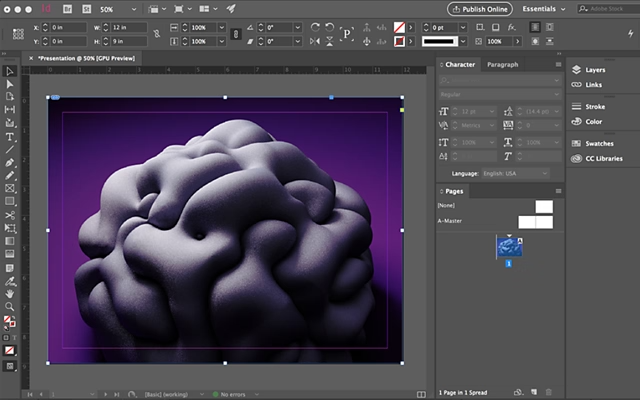Click the Publish Online button
The width and height of the screenshot is (640, 400).
tap(480, 8)
